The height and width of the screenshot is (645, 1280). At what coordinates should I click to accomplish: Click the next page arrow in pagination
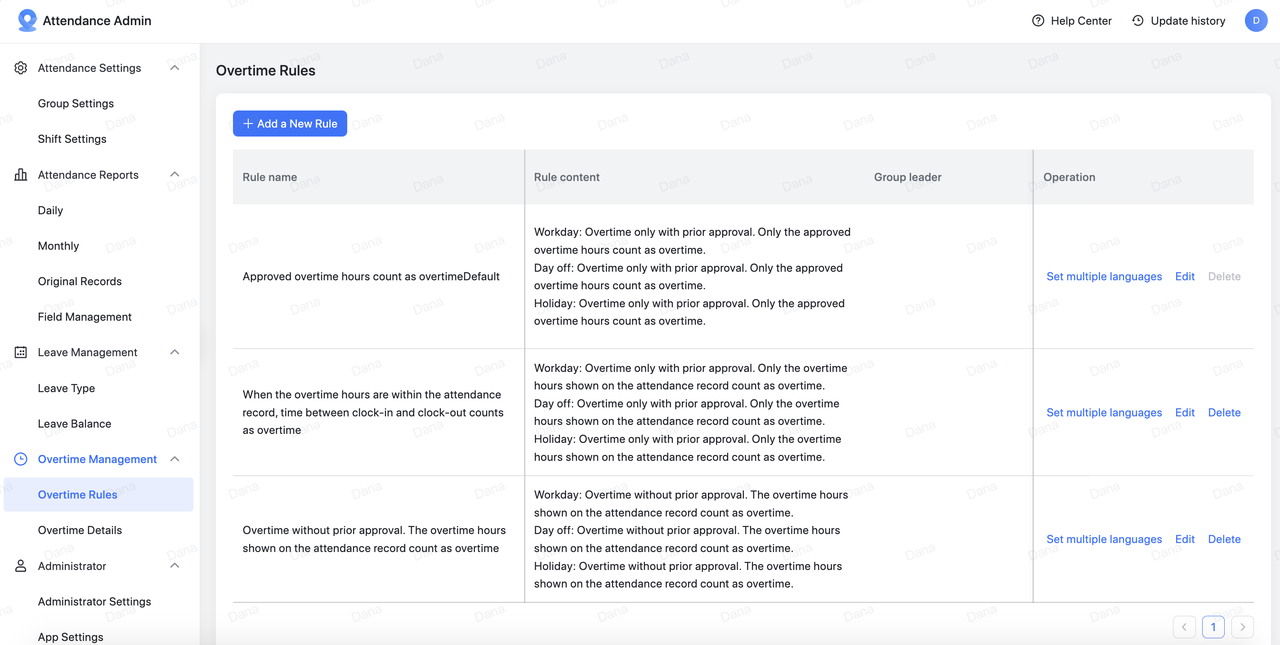pos(1242,627)
